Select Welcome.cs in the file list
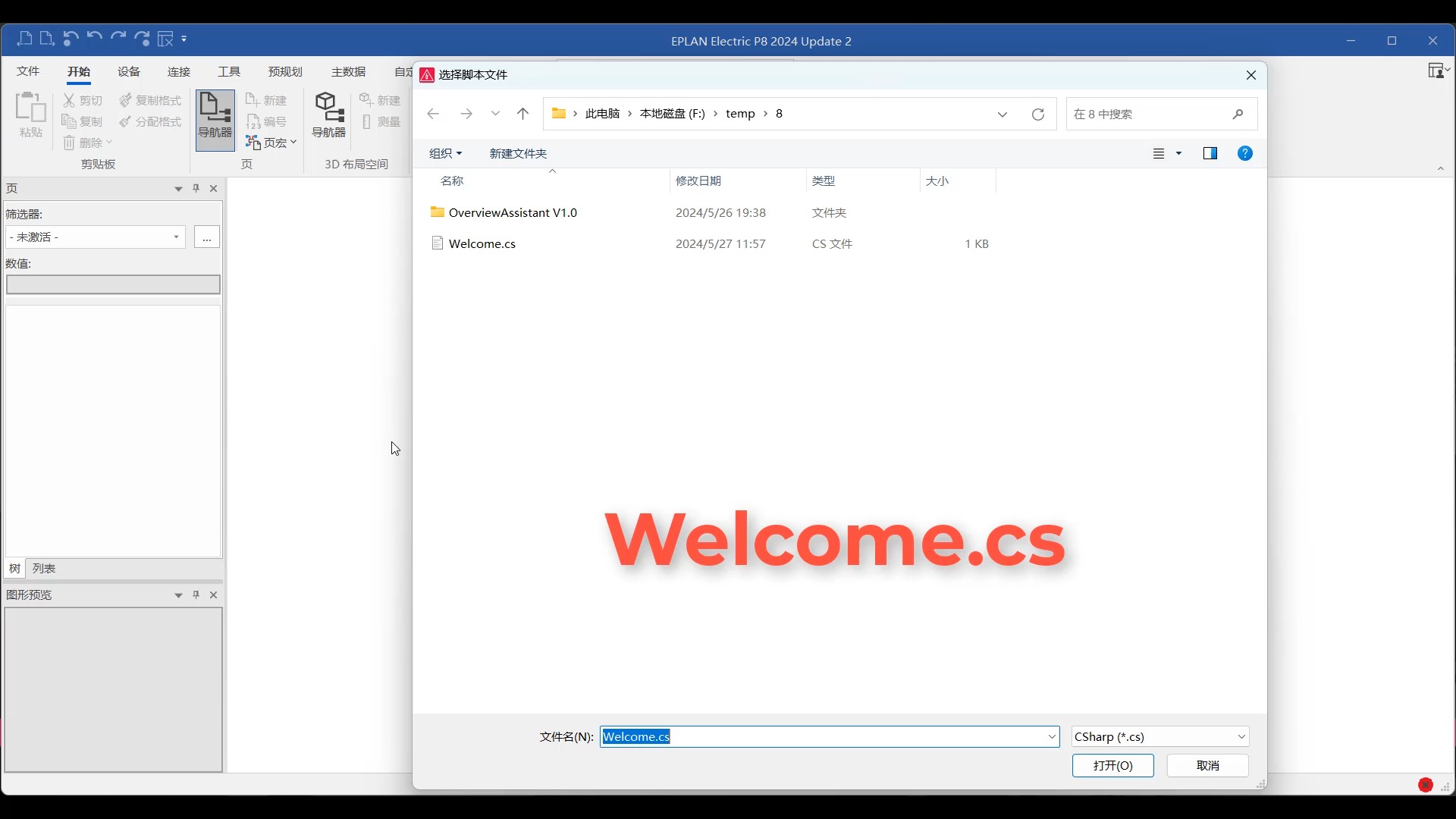 coord(483,243)
